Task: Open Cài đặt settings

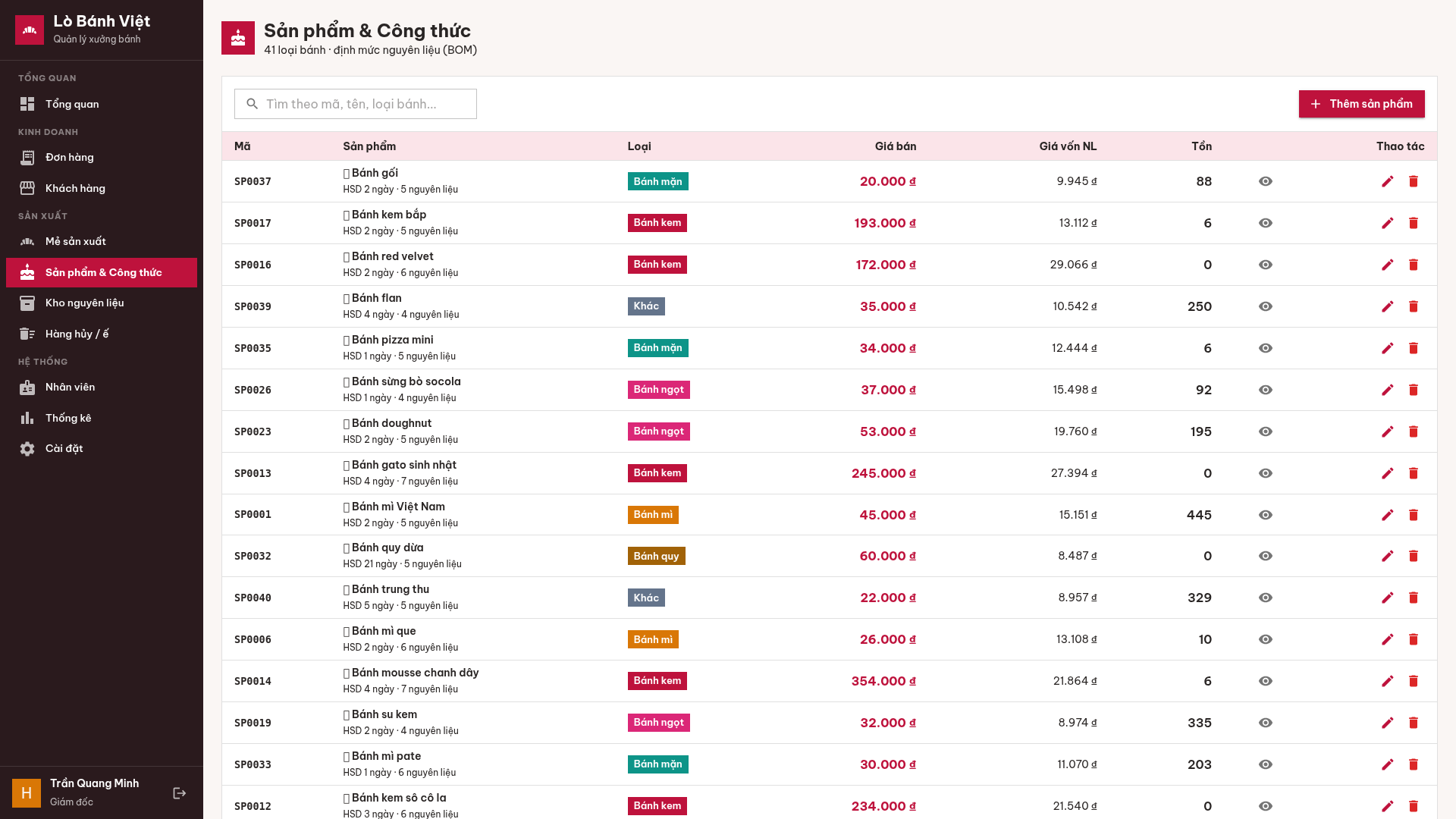Action: [102, 449]
